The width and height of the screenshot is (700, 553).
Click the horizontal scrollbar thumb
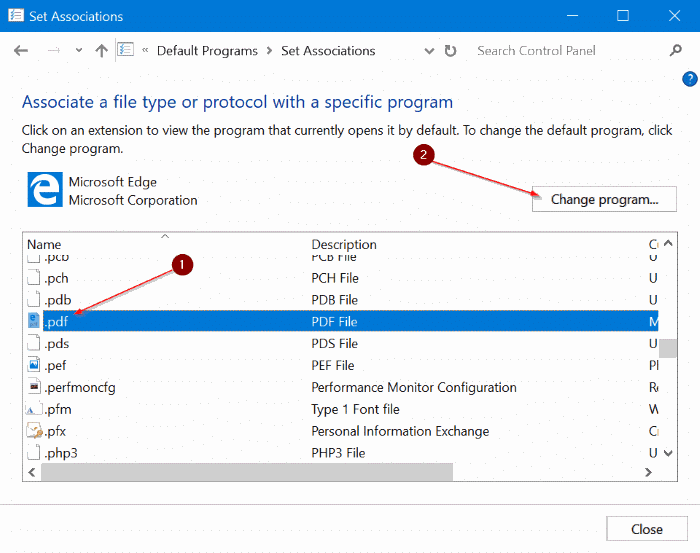[x=247, y=472]
